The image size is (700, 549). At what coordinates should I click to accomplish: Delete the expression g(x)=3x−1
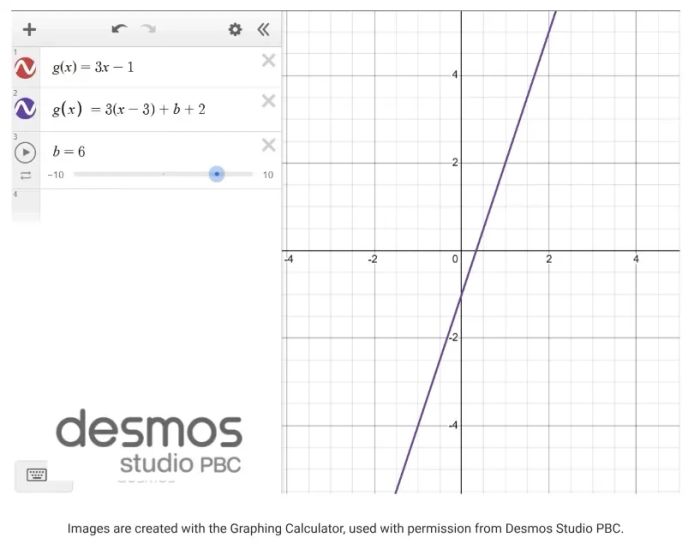(x=268, y=60)
